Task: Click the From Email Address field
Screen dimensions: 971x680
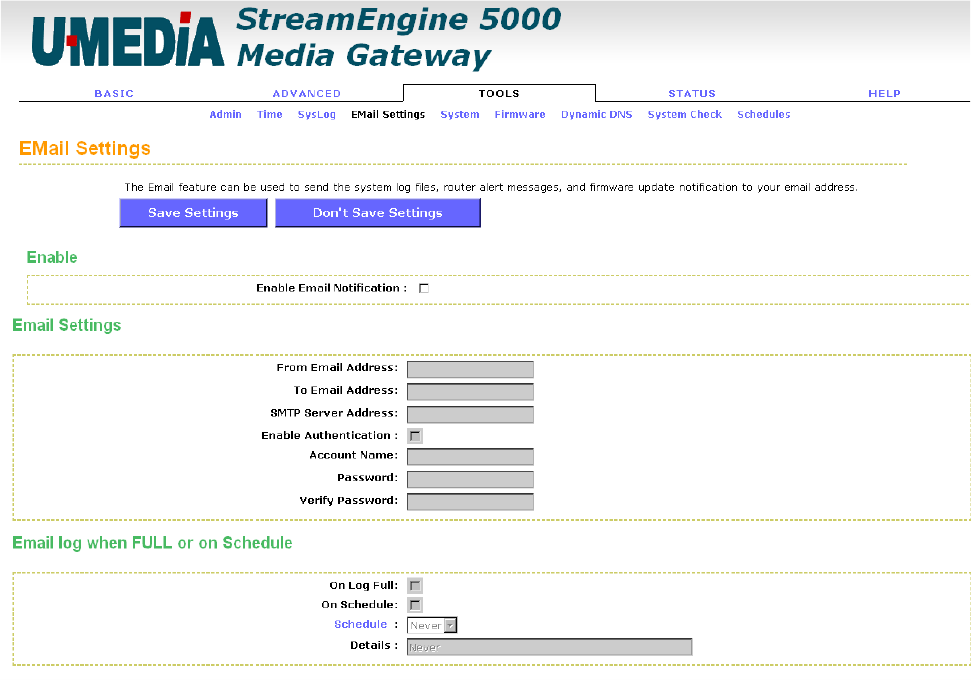Action: pyautogui.click(x=470, y=369)
